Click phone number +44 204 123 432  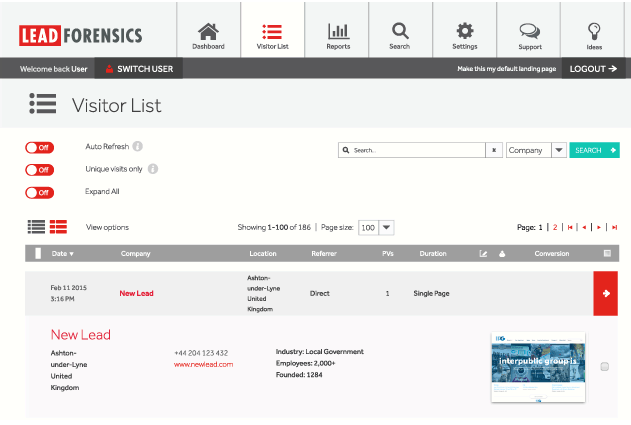(x=201, y=353)
